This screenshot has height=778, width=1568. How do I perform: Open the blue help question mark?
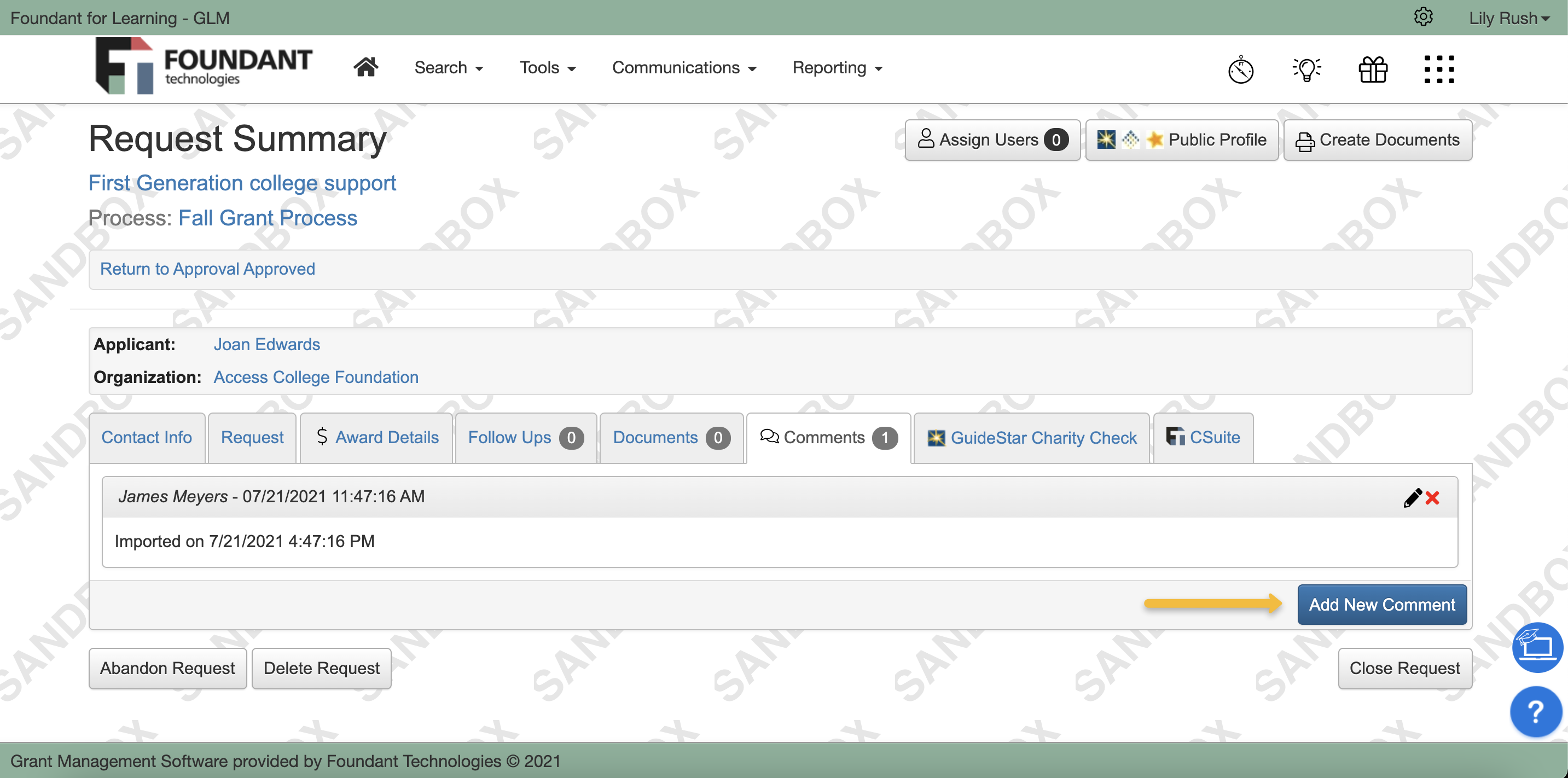pyautogui.click(x=1536, y=711)
